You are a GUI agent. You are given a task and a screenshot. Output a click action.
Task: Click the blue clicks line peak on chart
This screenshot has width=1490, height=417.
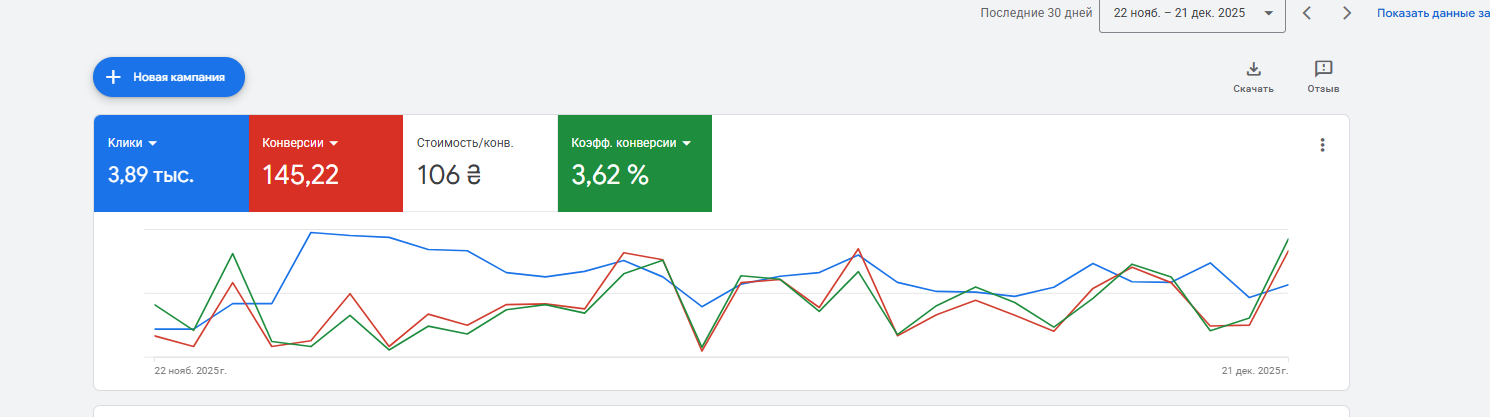pos(311,233)
